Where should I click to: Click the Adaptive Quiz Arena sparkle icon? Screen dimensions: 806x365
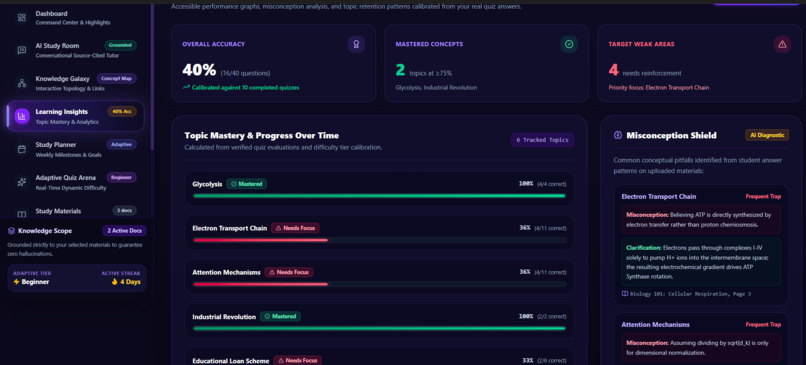[x=22, y=182]
